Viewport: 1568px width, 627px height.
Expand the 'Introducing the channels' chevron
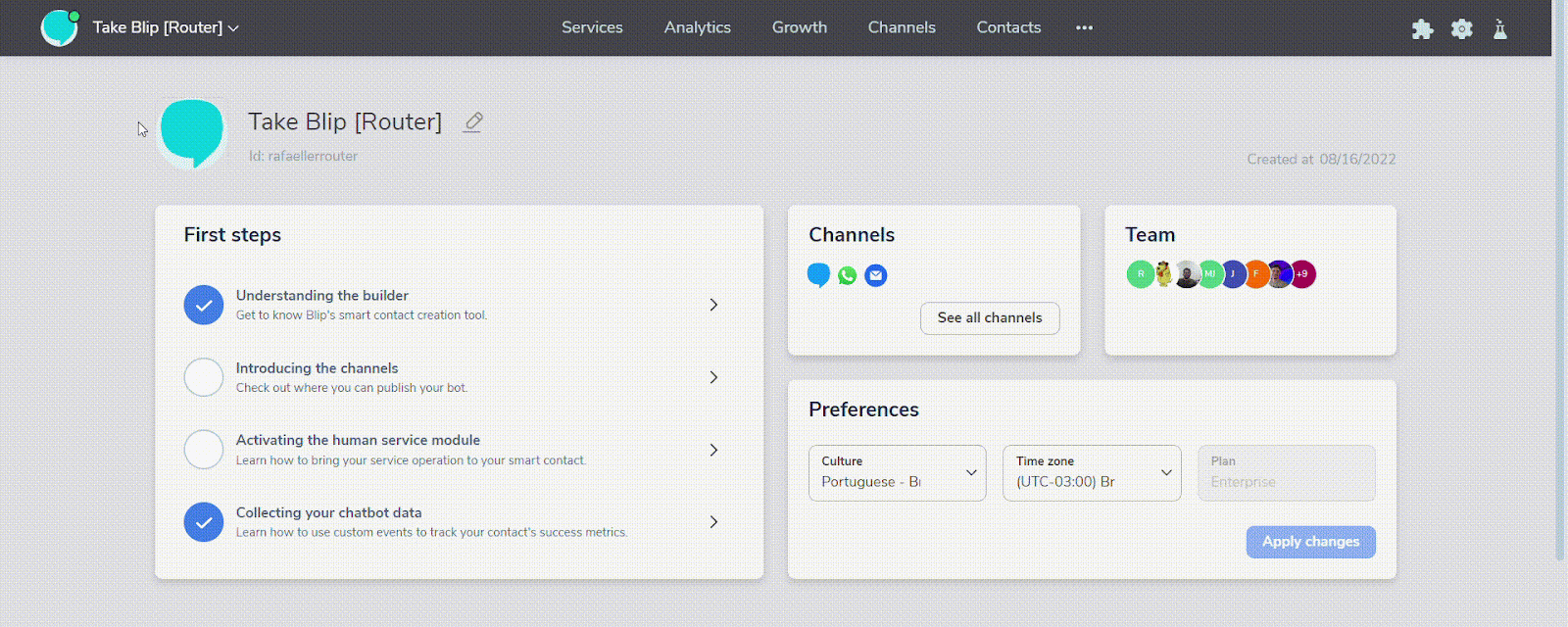[x=713, y=377]
